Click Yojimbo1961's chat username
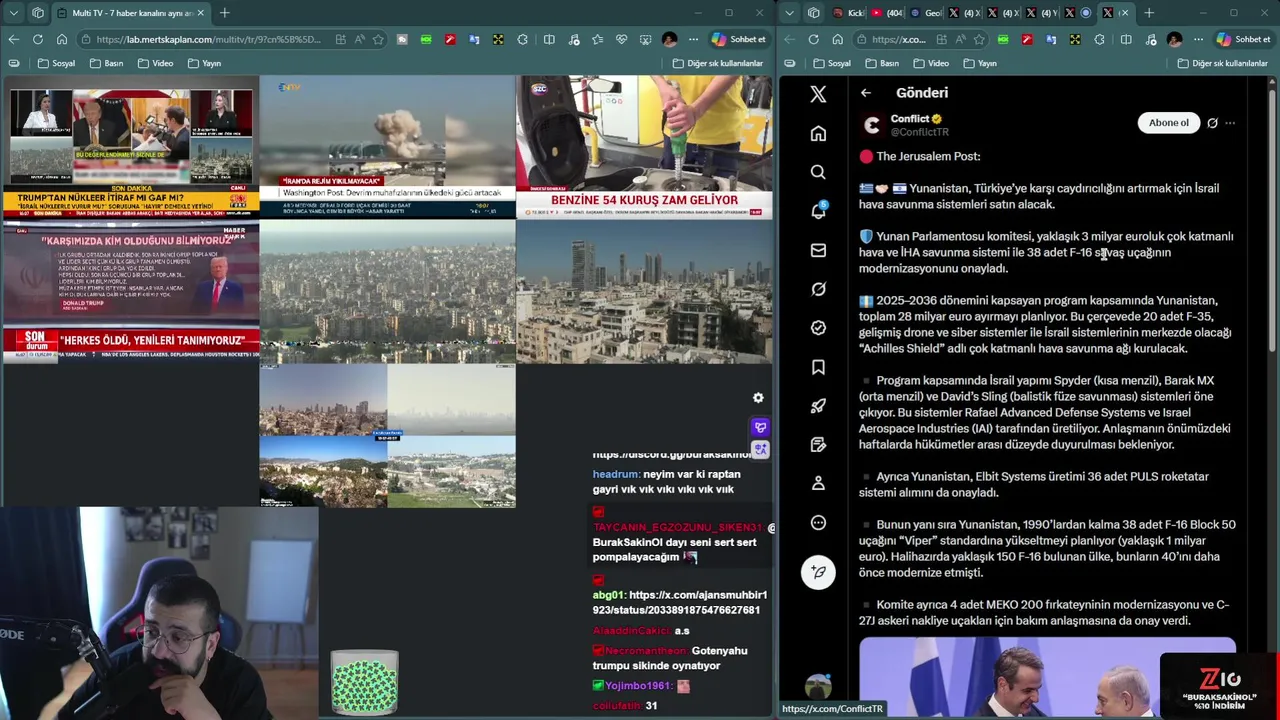Screen dimensions: 1280x720 pos(639,686)
